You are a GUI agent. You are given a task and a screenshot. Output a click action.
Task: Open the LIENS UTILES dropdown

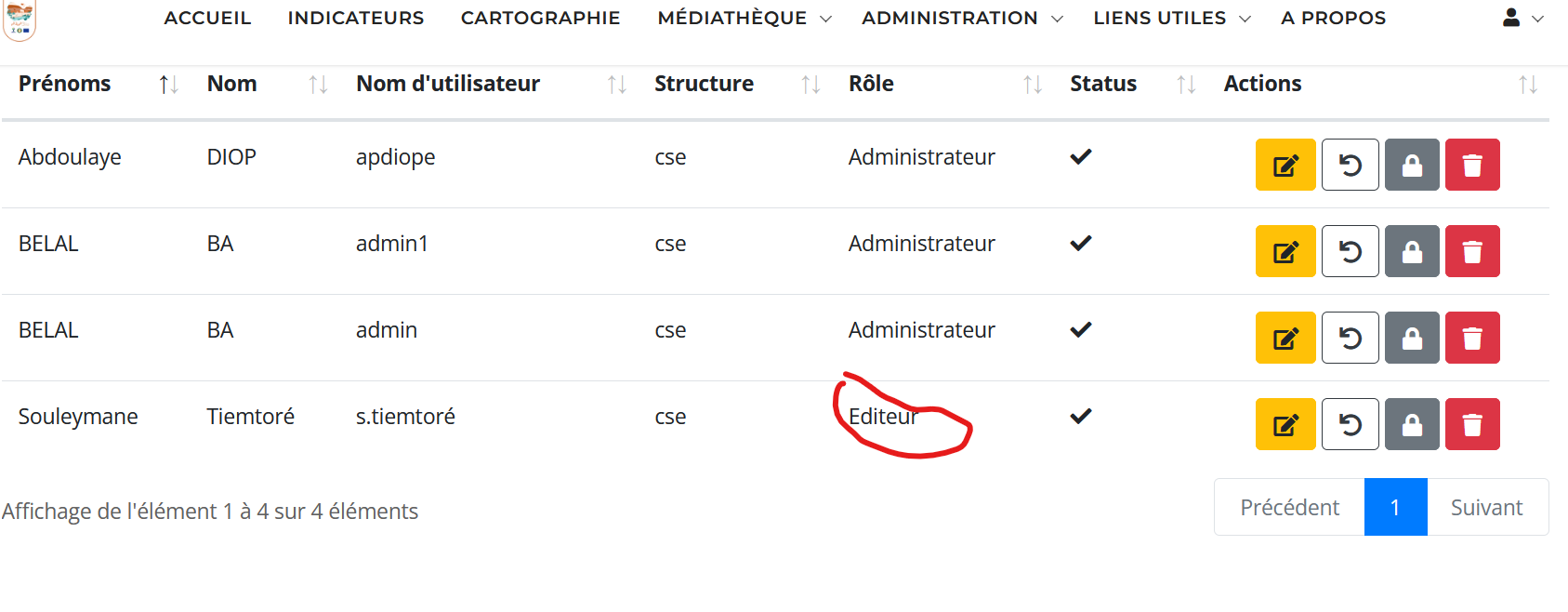click(1172, 18)
